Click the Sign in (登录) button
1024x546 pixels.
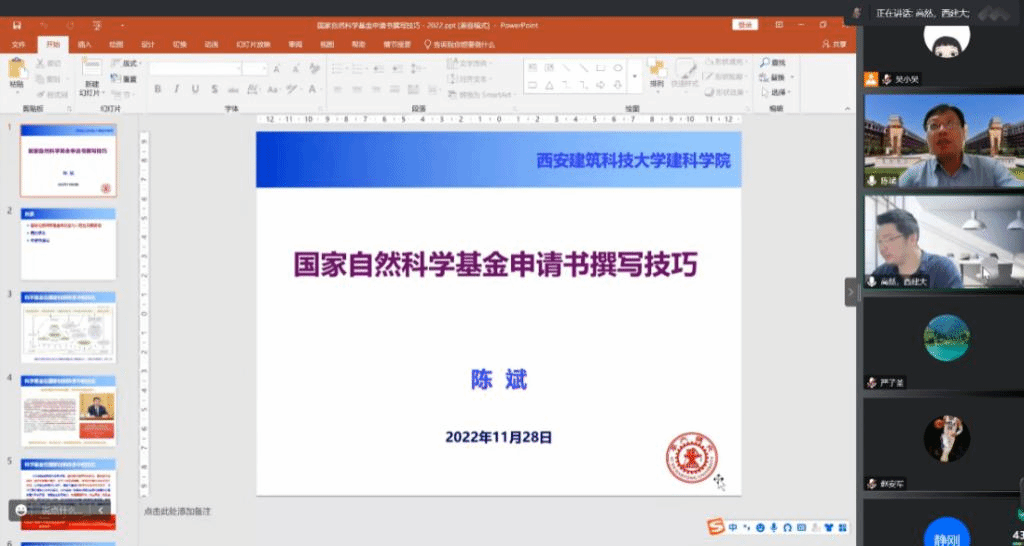745,24
